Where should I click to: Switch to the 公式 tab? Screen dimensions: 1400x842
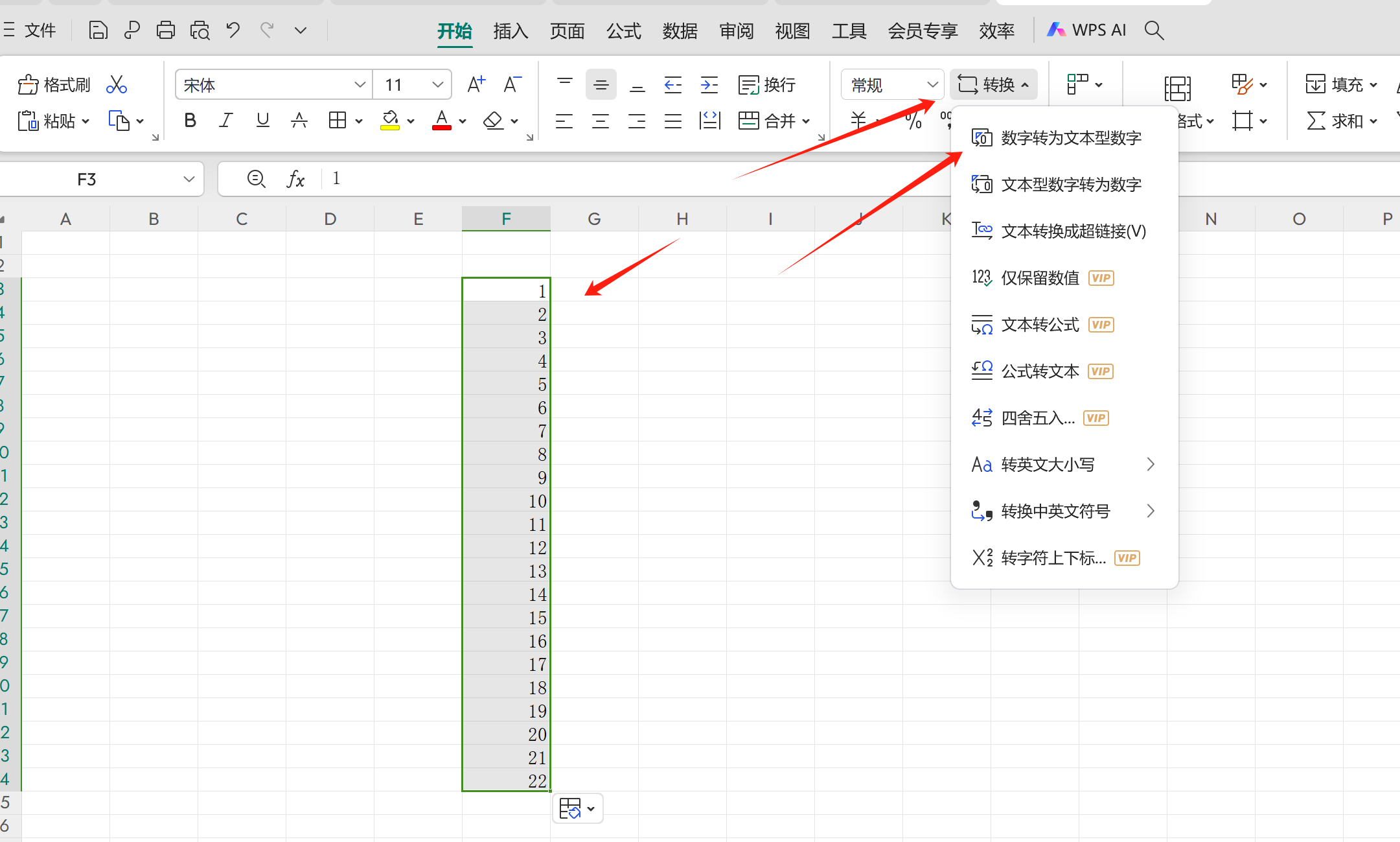click(623, 30)
